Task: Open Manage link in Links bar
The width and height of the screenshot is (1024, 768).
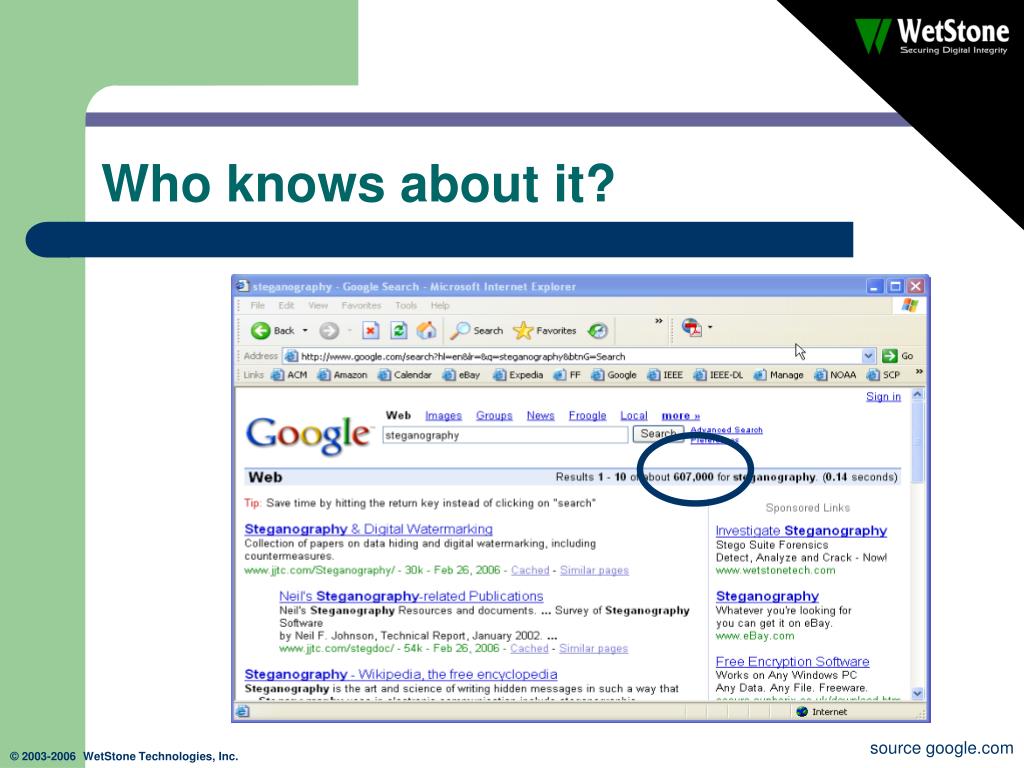Action: click(x=778, y=375)
